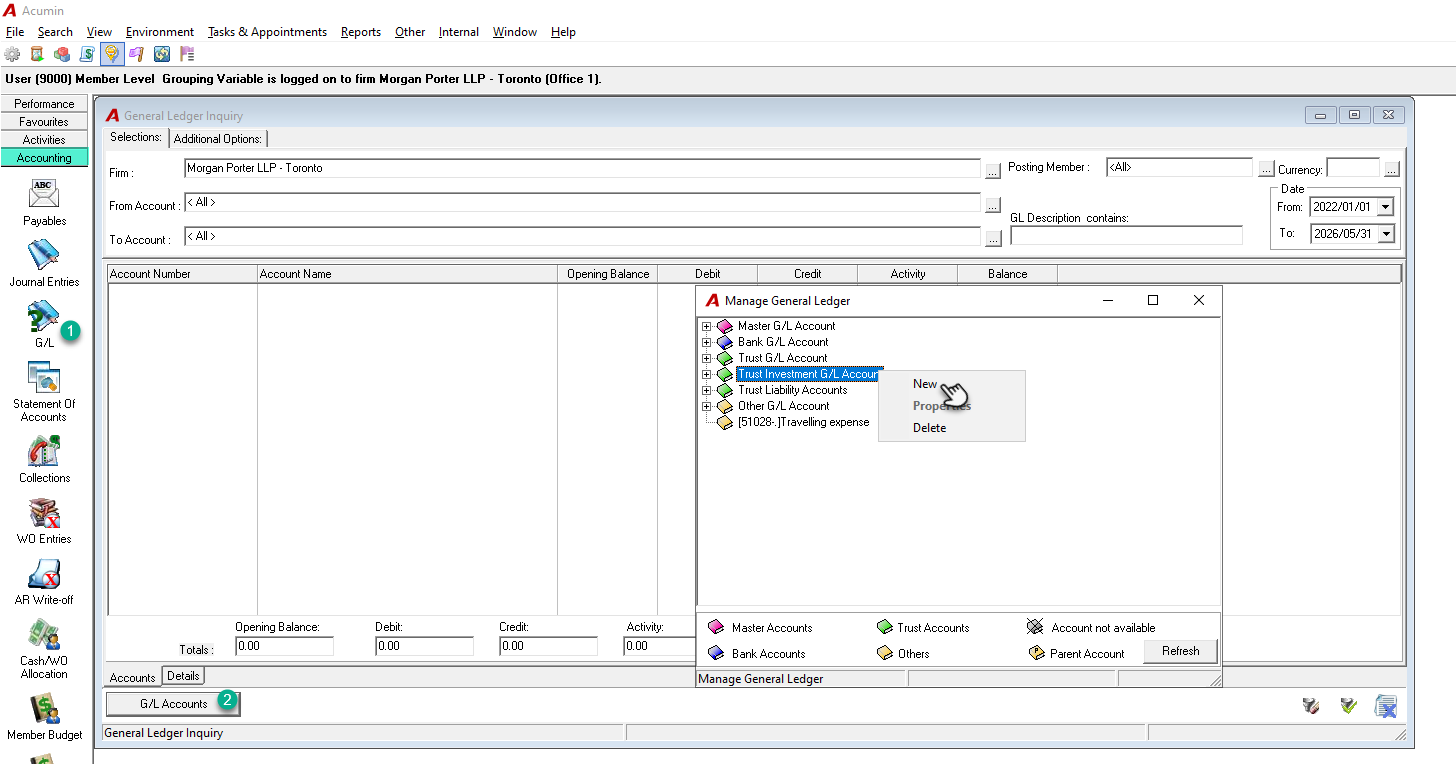
Task: Click the highlighted yellow pin toolbar icon
Action: click(112, 54)
